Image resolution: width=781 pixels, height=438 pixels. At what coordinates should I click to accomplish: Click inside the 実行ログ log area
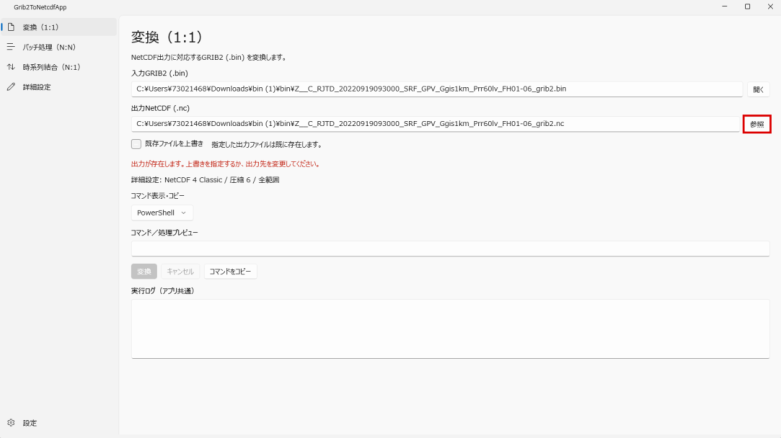(450, 329)
